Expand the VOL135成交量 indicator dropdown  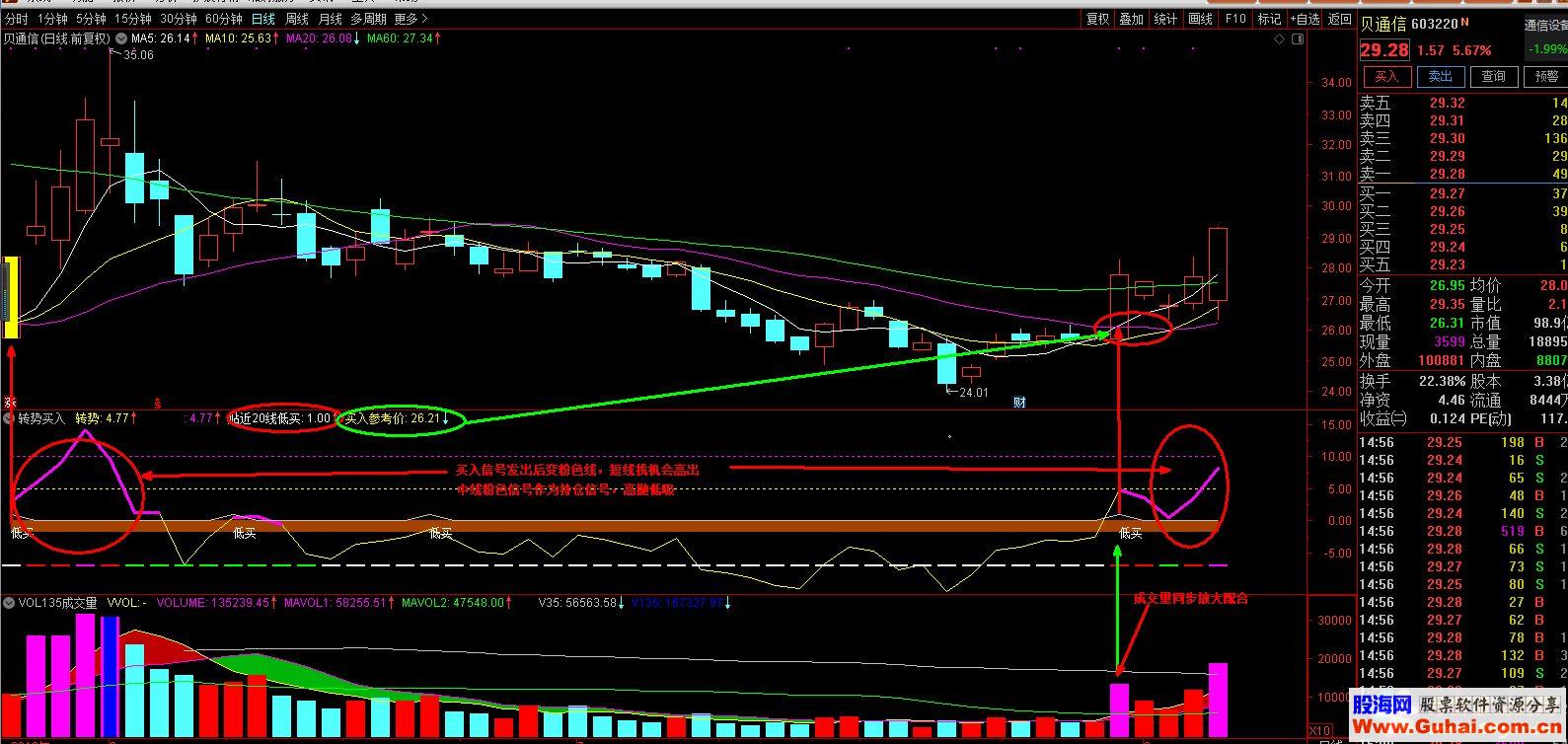pyautogui.click(x=10, y=603)
